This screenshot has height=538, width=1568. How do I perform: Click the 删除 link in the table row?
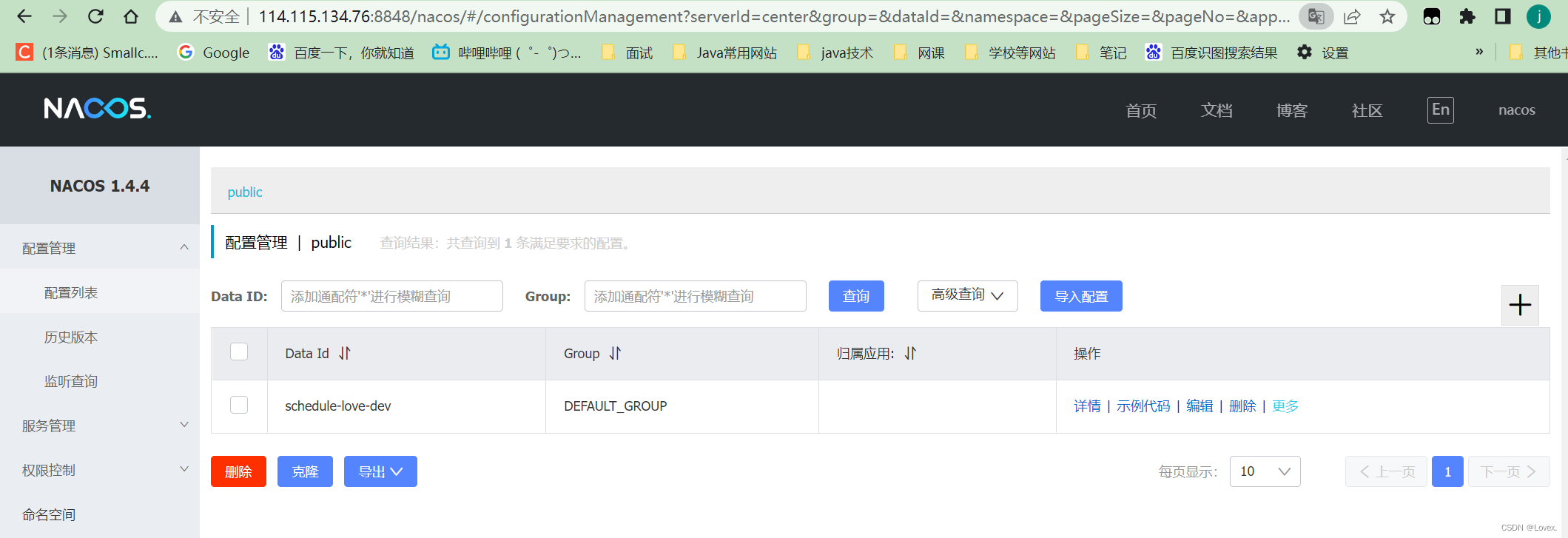click(x=1242, y=406)
